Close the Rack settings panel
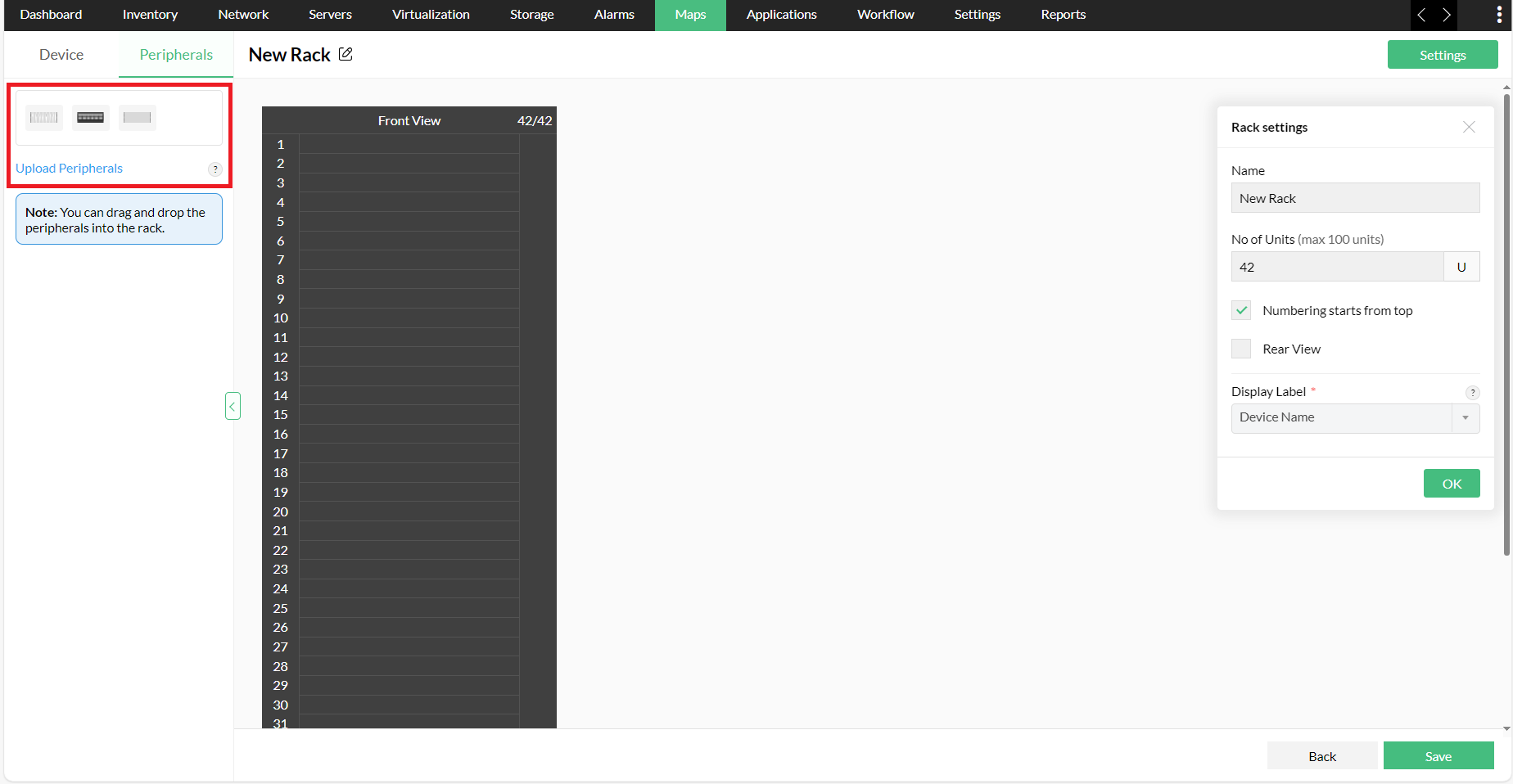This screenshot has height=784, width=1513. [x=1469, y=127]
